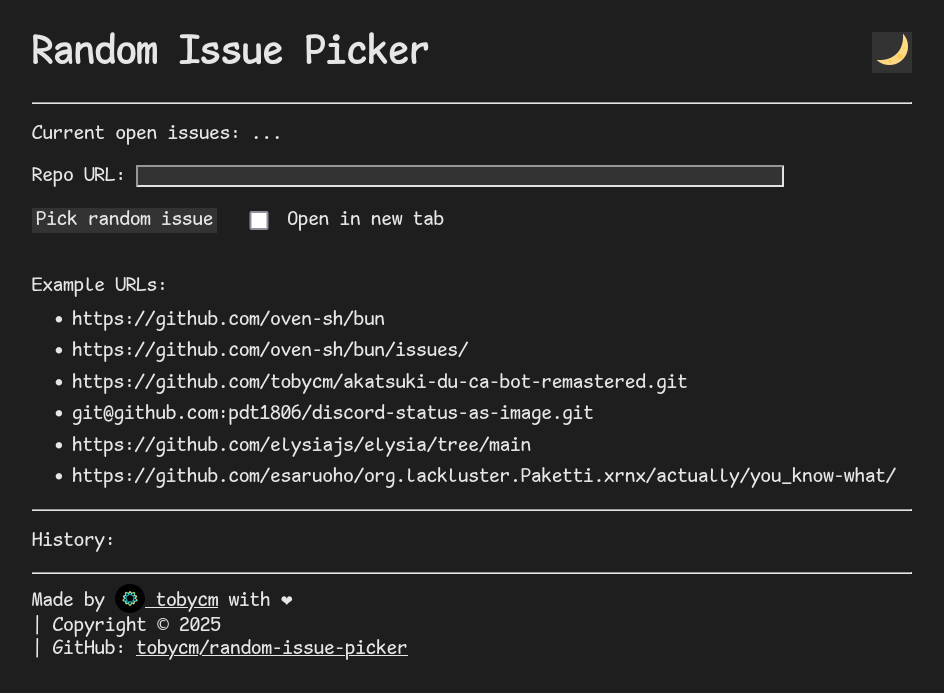Click inside the Repo URL input field

(x=460, y=175)
